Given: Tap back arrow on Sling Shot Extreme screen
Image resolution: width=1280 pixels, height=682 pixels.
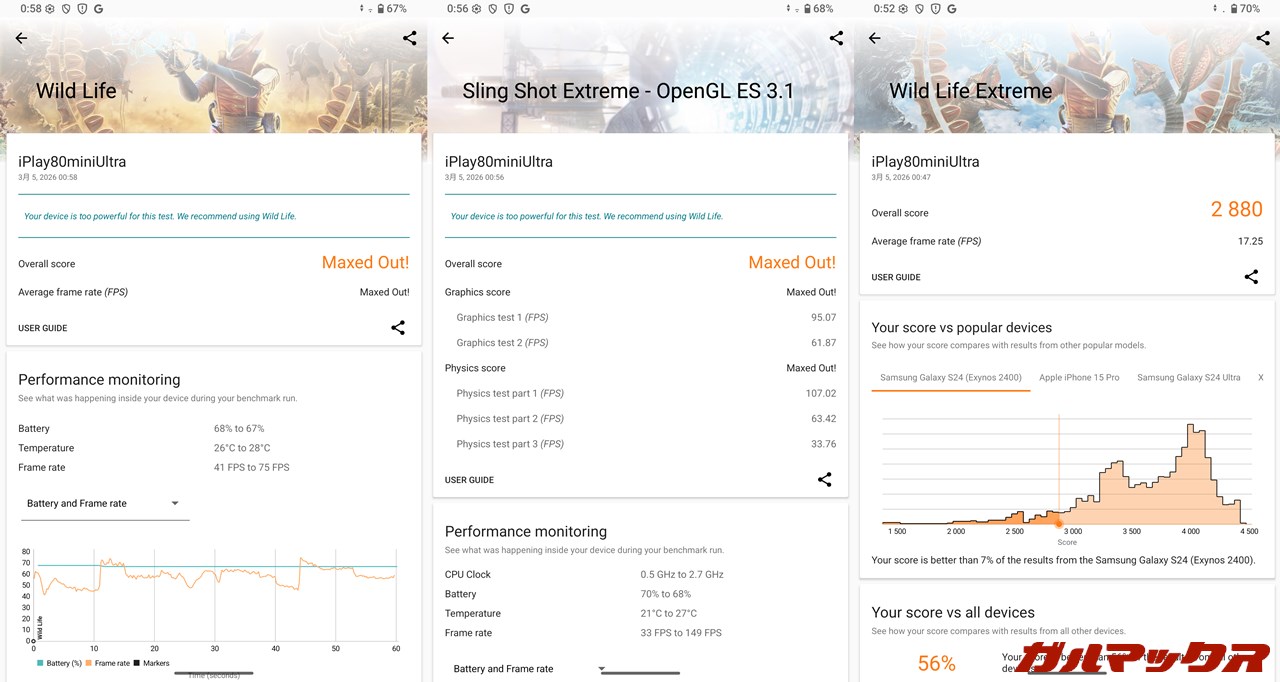Looking at the screenshot, I should pos(448,39).
